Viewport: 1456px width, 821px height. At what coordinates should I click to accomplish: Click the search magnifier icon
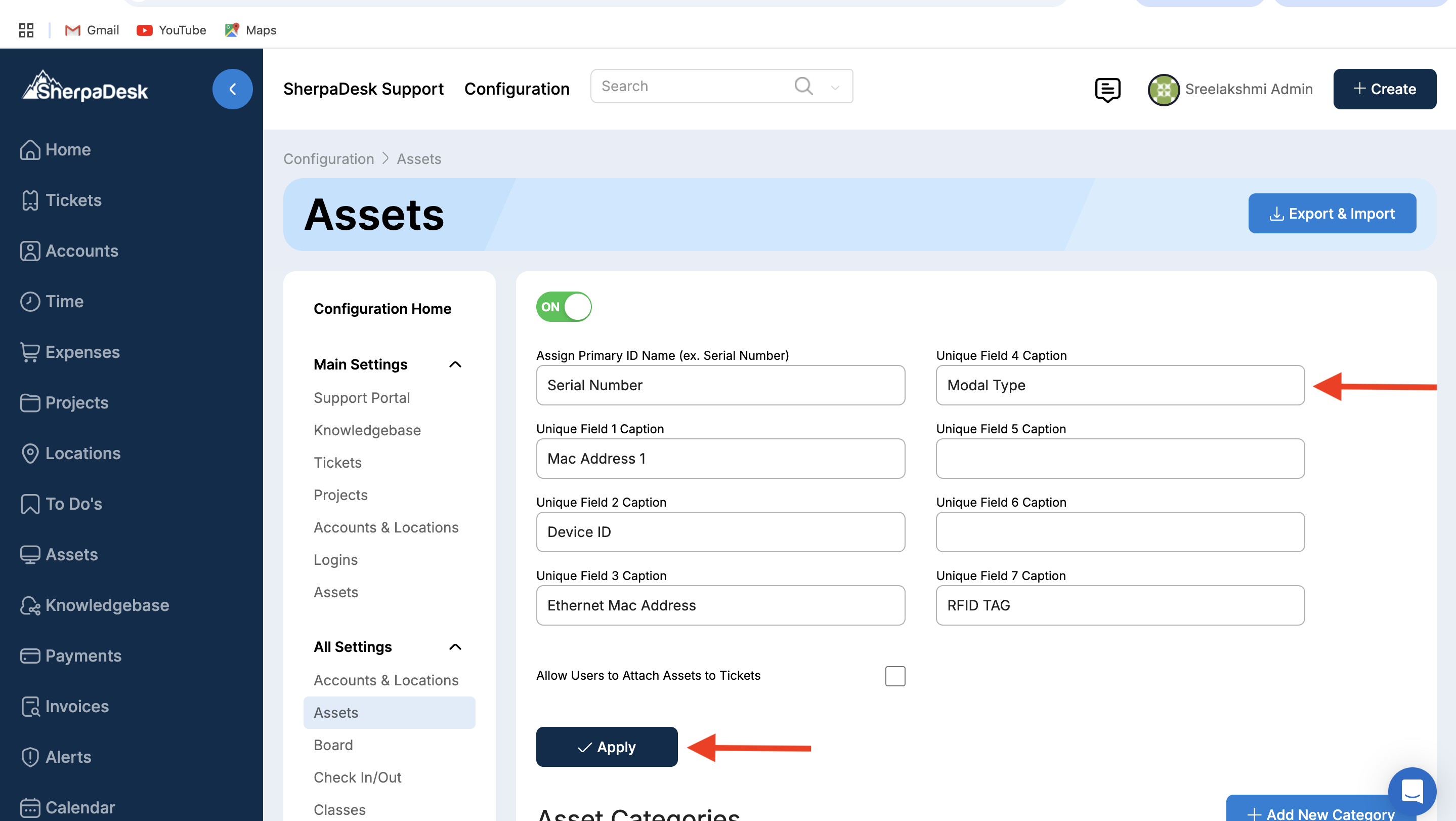click(803, 86)
